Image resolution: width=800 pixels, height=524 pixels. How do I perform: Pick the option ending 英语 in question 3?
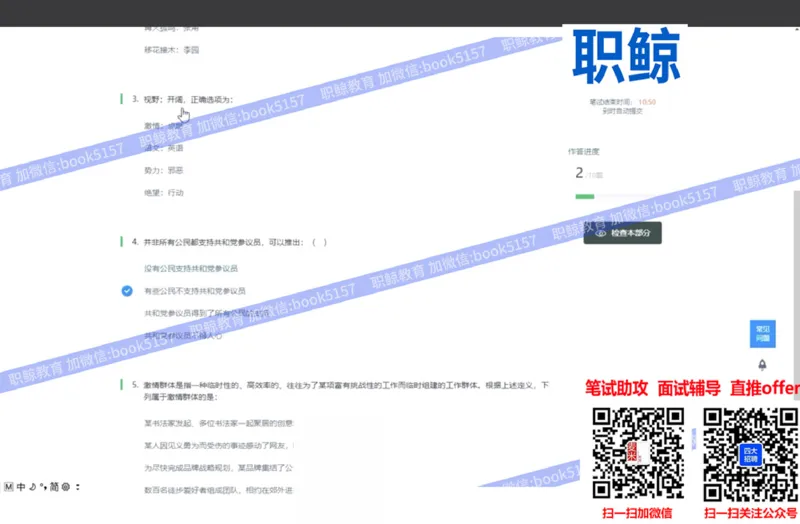[163, 148]
